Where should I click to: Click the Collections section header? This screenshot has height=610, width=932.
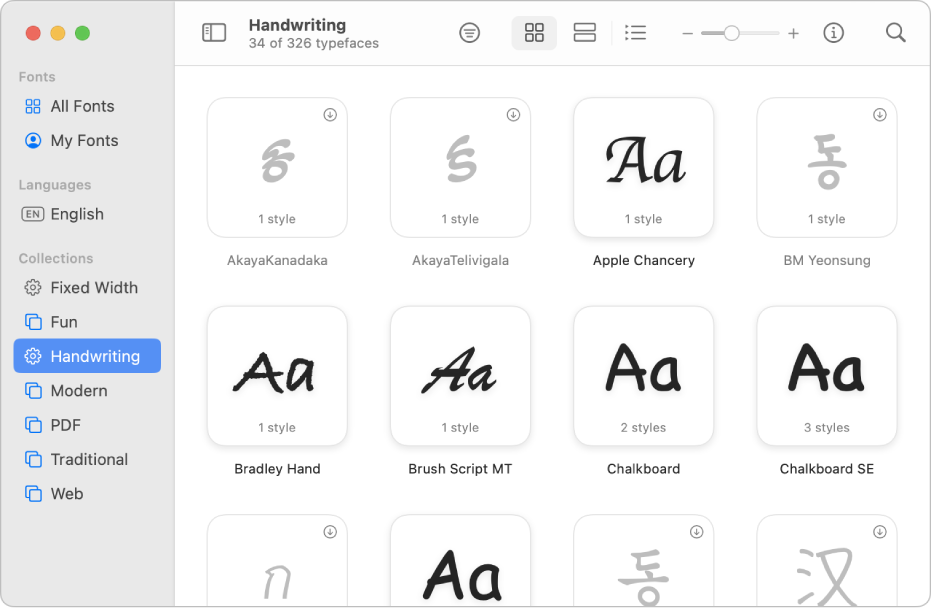coord(56,259)
